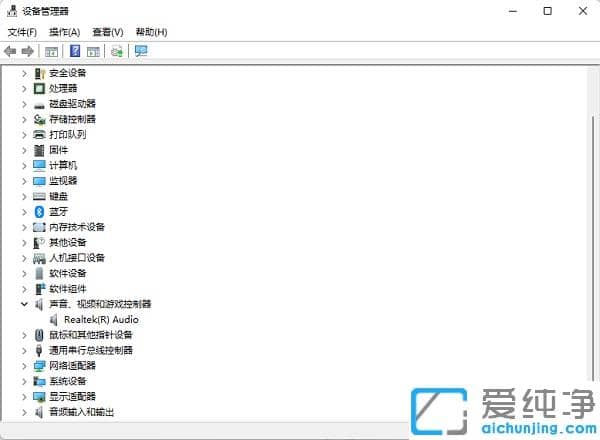The width and height of the screenshot is (600, 440).
Task: Collapse the 声音、视频和游戏控制器 node
Action: click(24, 304)
